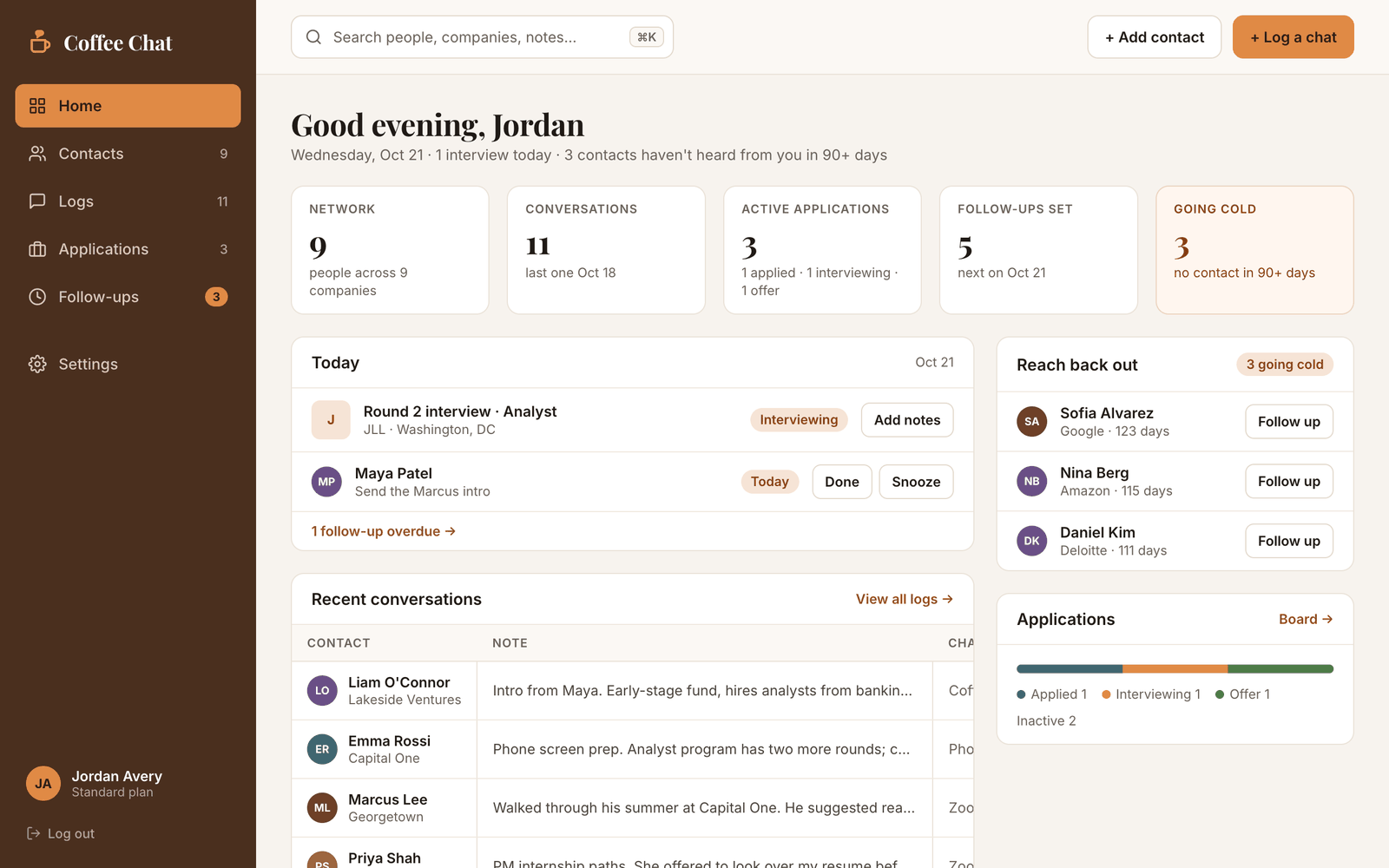Screen dimensions: 1389x868
Task: Open the Logs section
Action: pos(128,201)
